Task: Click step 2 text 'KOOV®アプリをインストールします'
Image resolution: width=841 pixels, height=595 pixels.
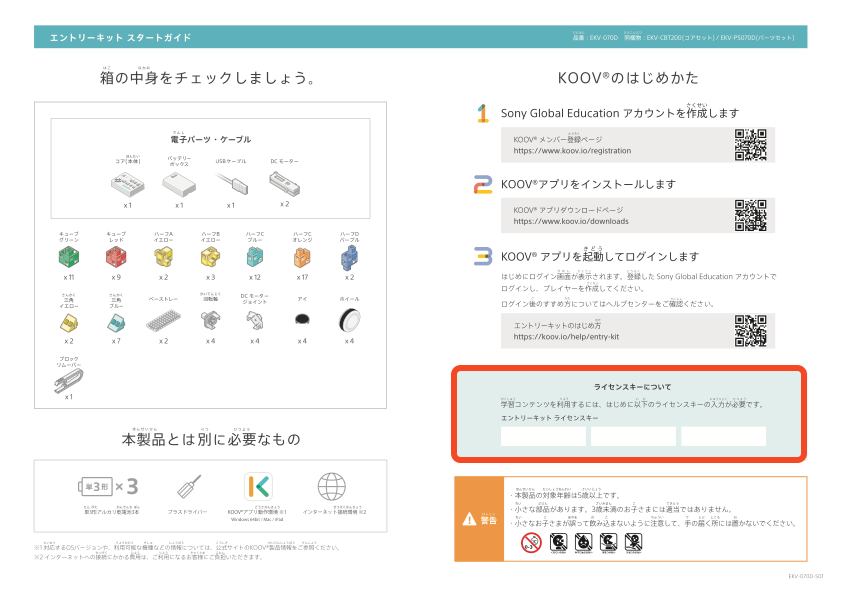Action: coord(588,184)
